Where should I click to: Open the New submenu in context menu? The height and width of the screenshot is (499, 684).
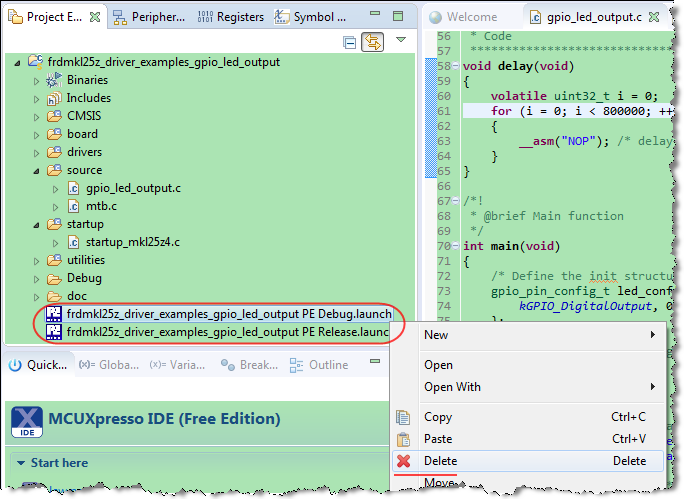[528, 335]
